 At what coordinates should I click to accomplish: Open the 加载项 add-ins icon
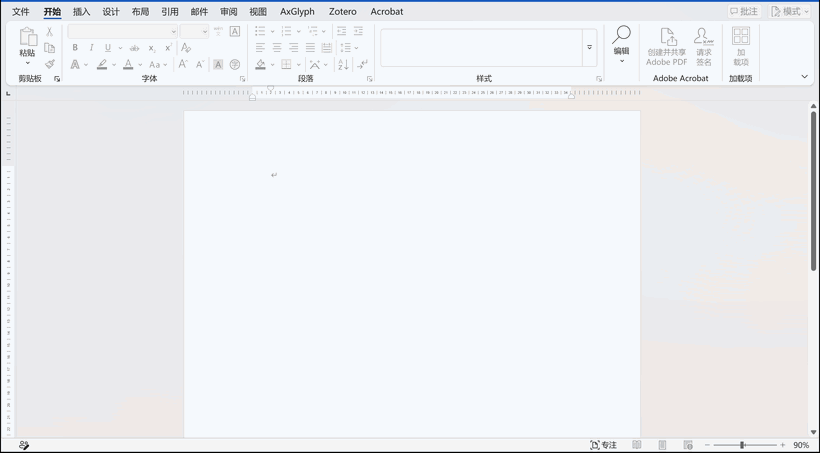pos(741,36)
